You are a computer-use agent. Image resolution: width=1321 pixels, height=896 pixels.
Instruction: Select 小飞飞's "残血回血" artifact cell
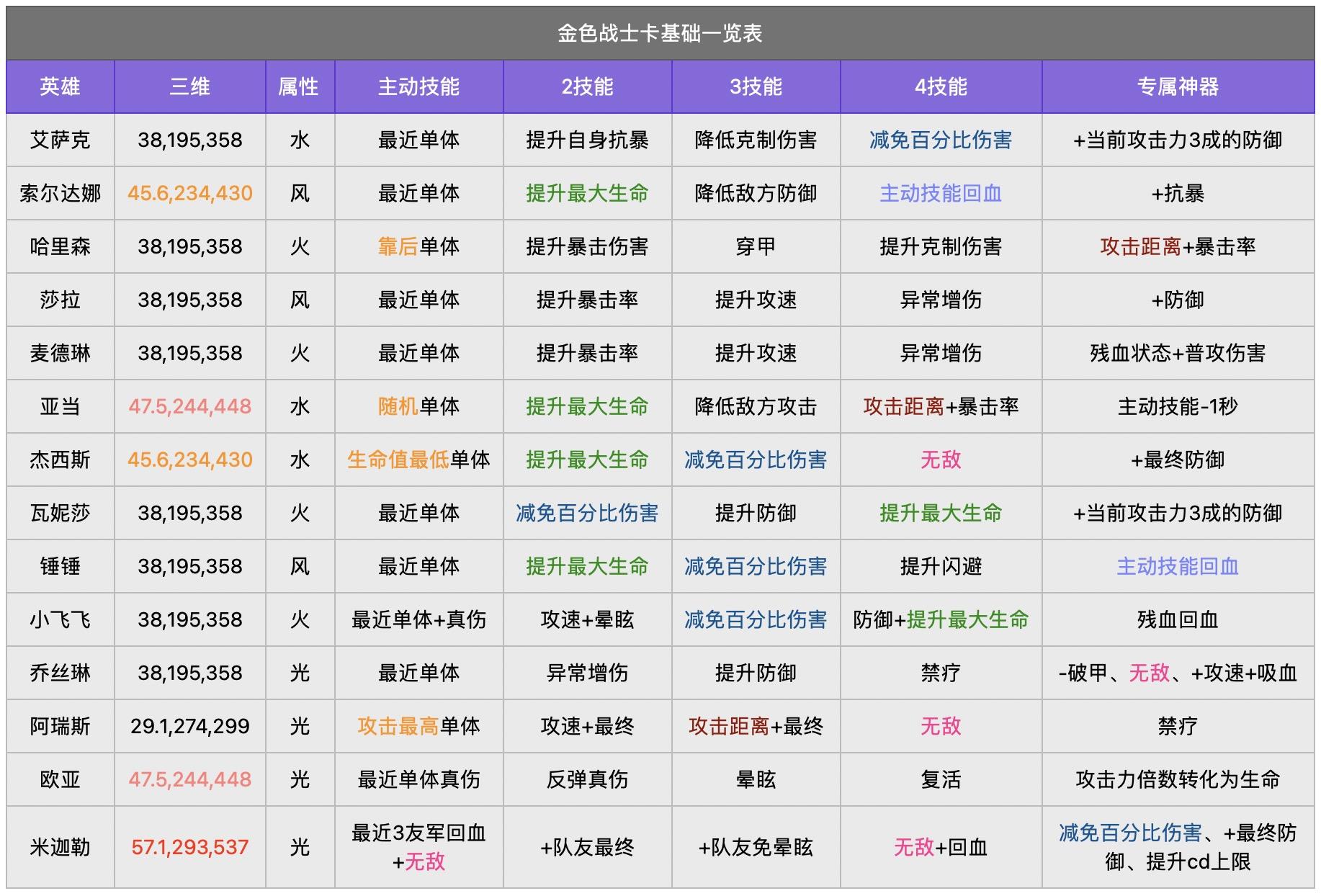tap(1178, 619)
